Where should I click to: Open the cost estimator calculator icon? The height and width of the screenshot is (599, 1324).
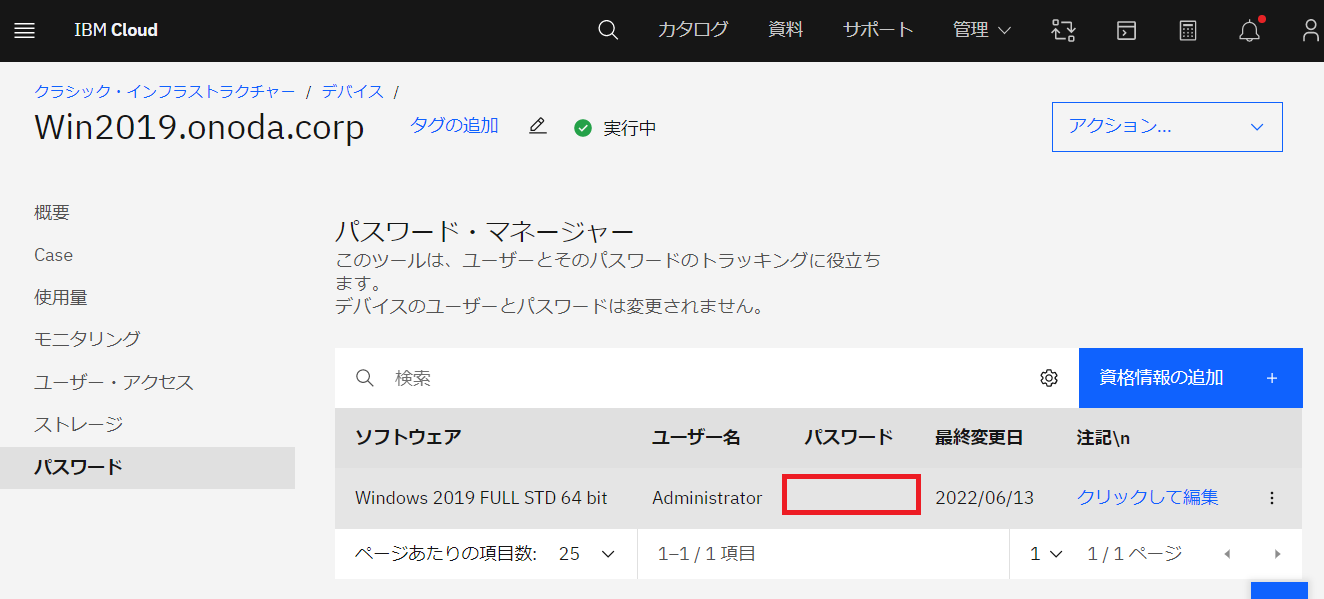pyautogui.click(x=1188, y=30)
